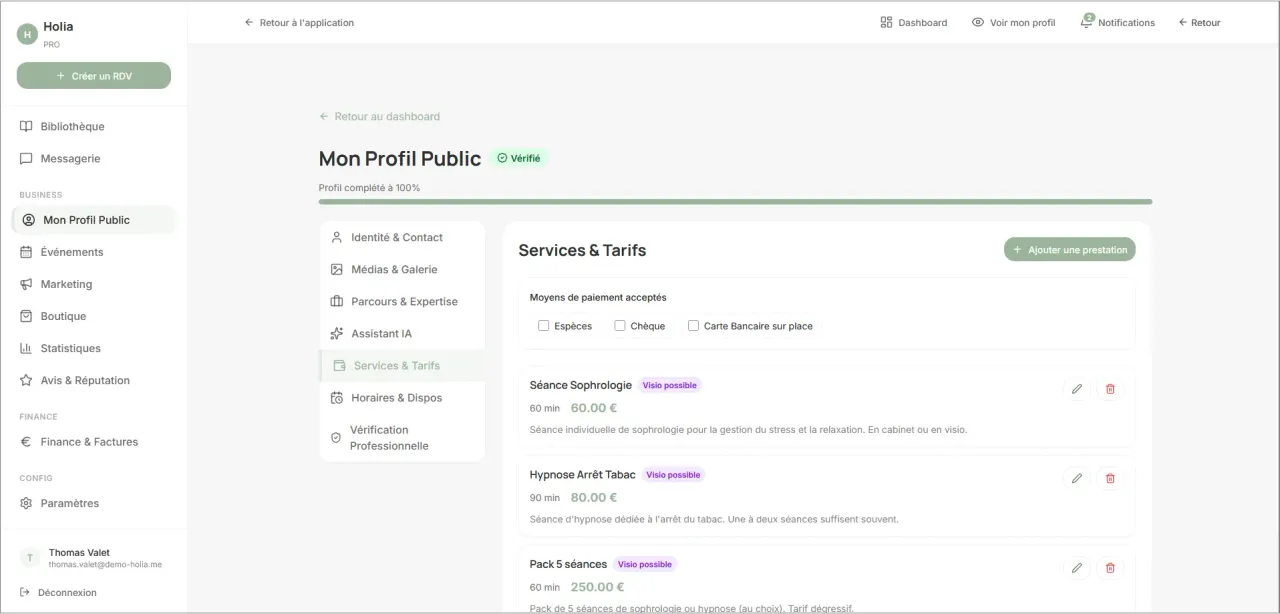Screen dimensions: 1280x614
Task: Open Marketing in the sidebar
Action: coord(93,284)
